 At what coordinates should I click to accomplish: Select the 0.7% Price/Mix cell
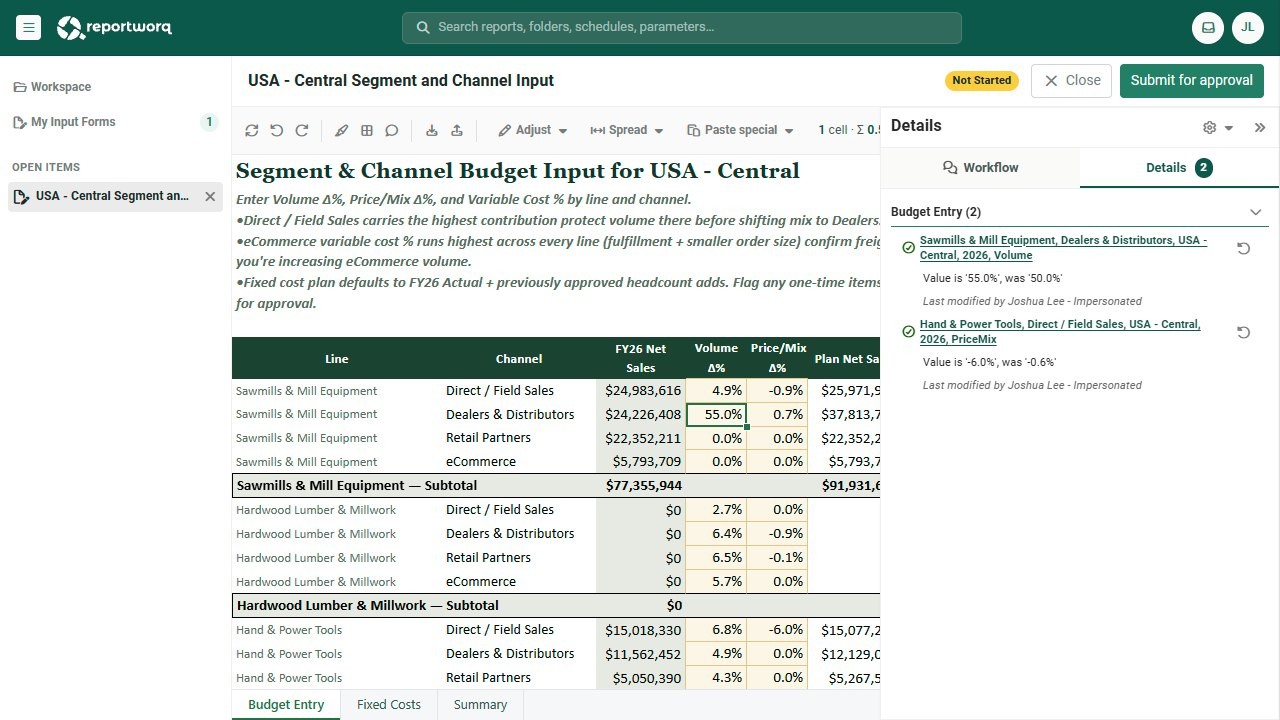tap(777, 414)
